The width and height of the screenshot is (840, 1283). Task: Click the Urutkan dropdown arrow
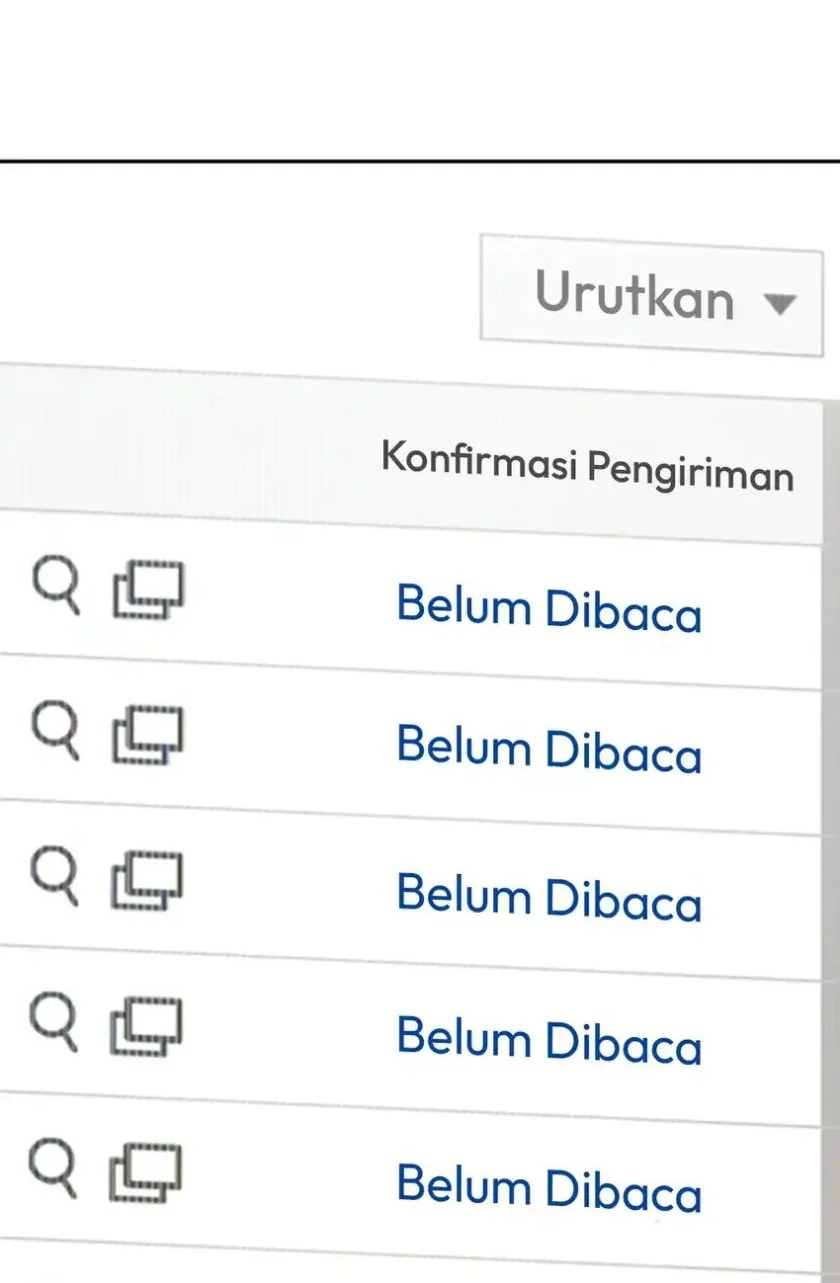click(x=779, y=302)
